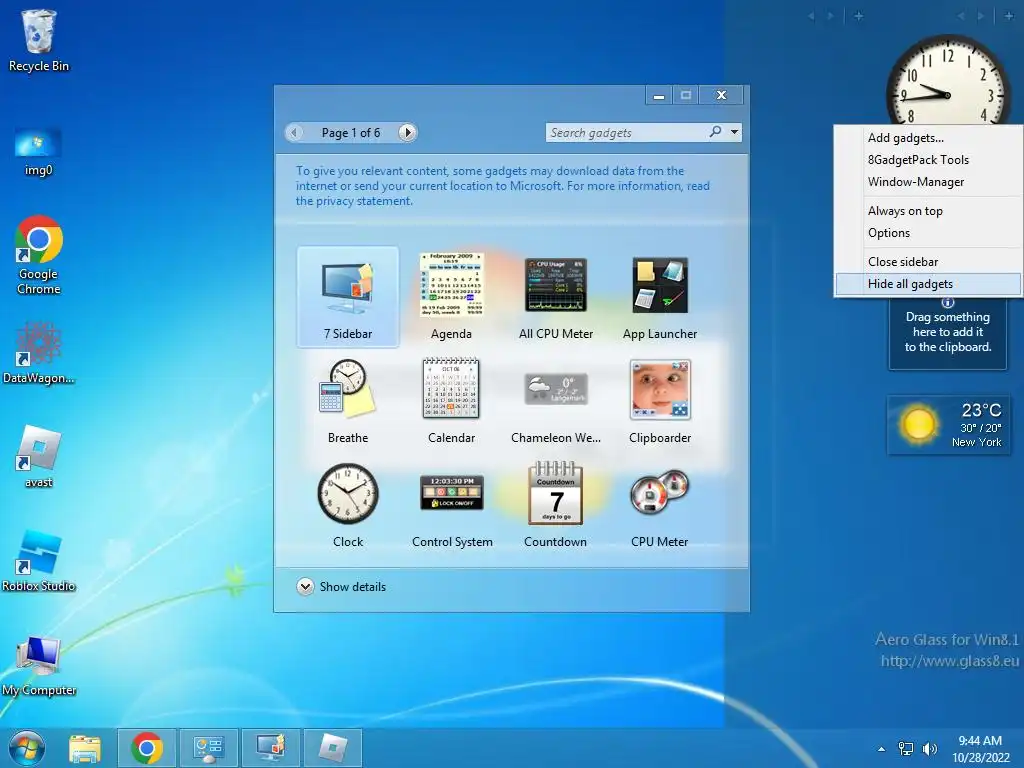The height and width of the screenshot is (768, 1024).
Task: Select Google Chrome desktop shortcut
Action: [39, 255]
